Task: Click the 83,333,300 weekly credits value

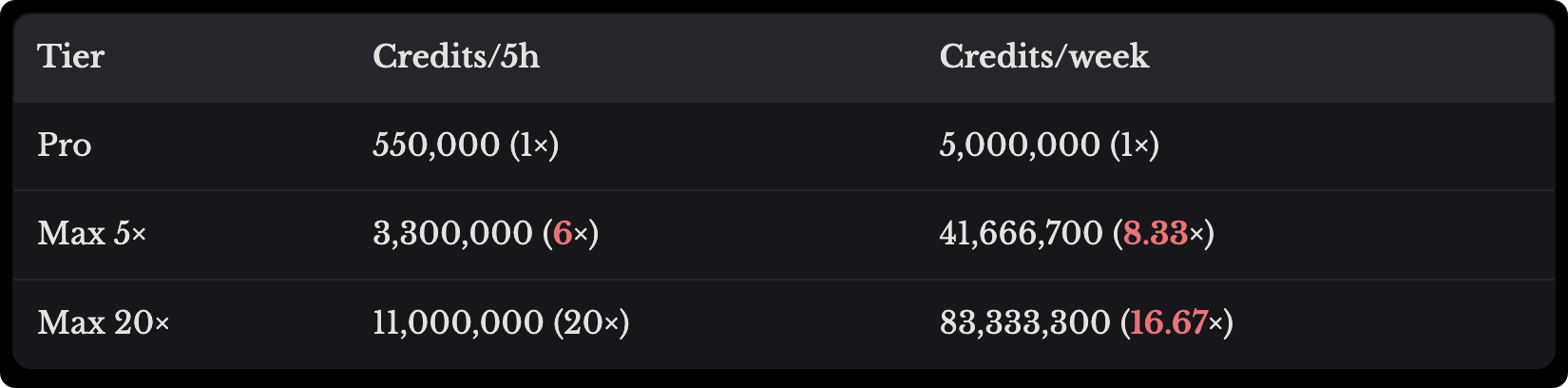Action: point(1024,323)
